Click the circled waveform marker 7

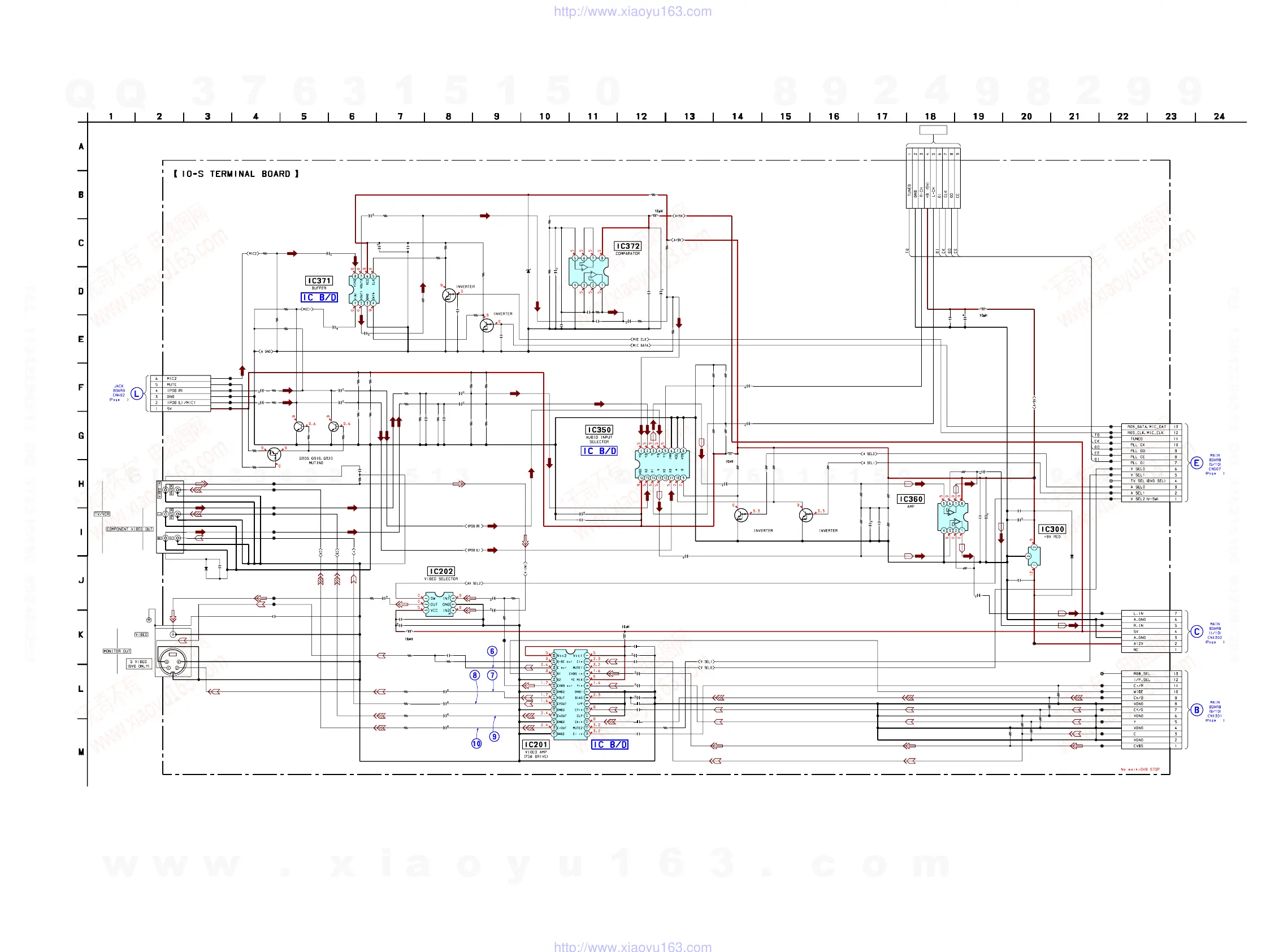(x=492, y=675)
